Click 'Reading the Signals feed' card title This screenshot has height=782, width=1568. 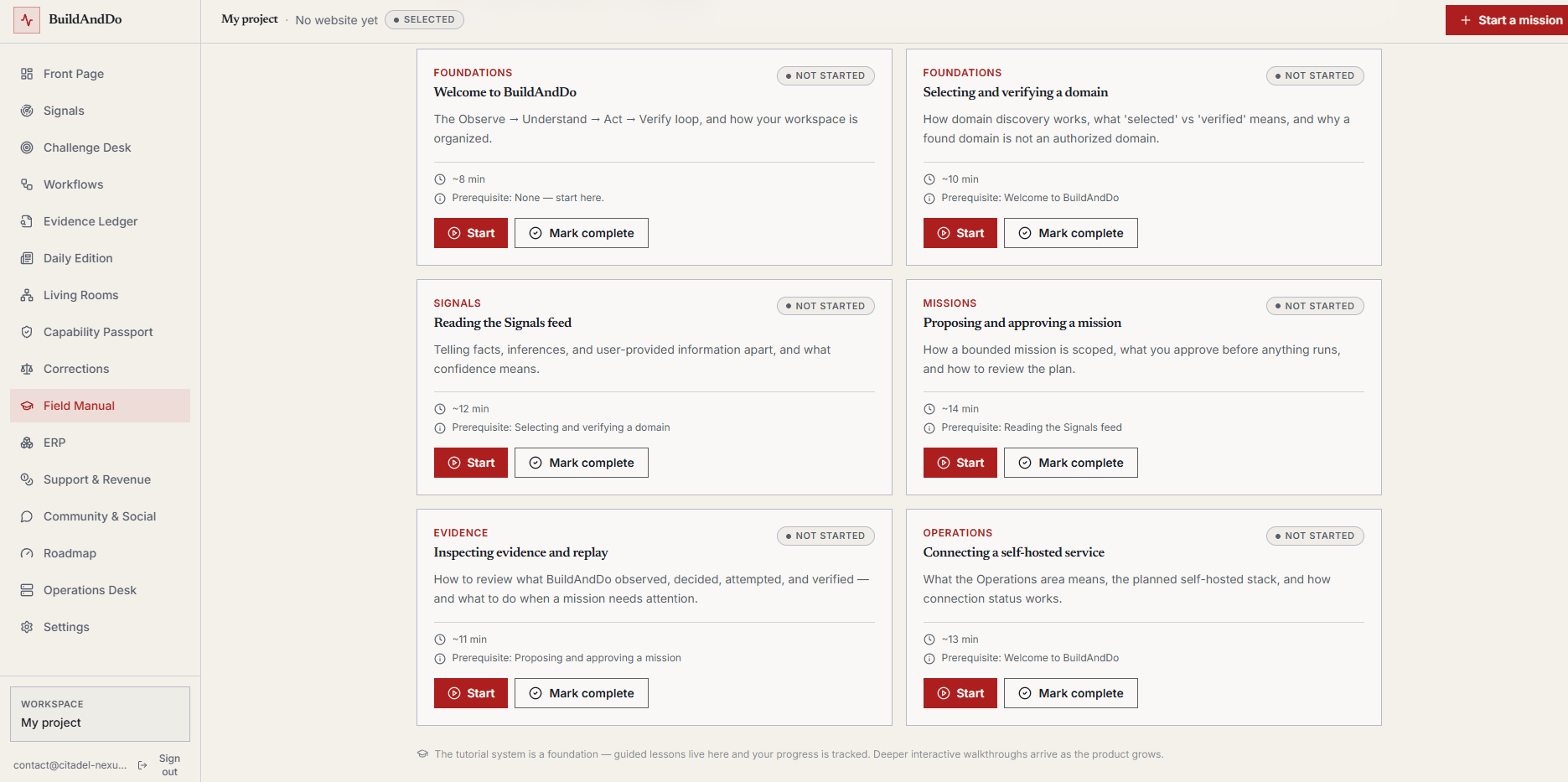point(503,323)
